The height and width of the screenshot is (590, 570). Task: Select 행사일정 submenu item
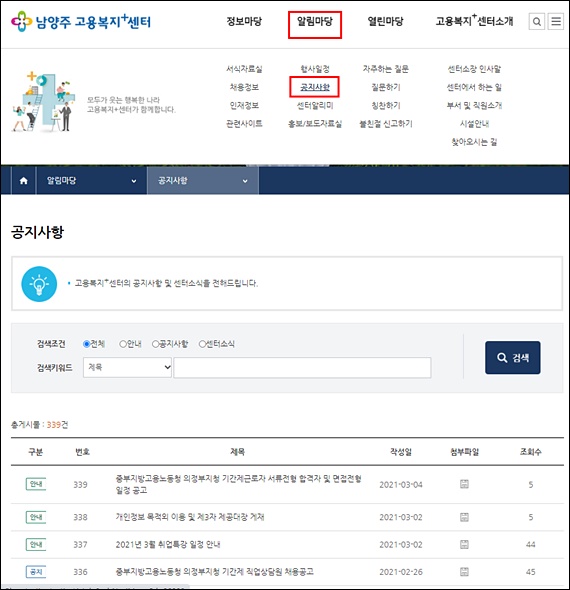[315, 69]
